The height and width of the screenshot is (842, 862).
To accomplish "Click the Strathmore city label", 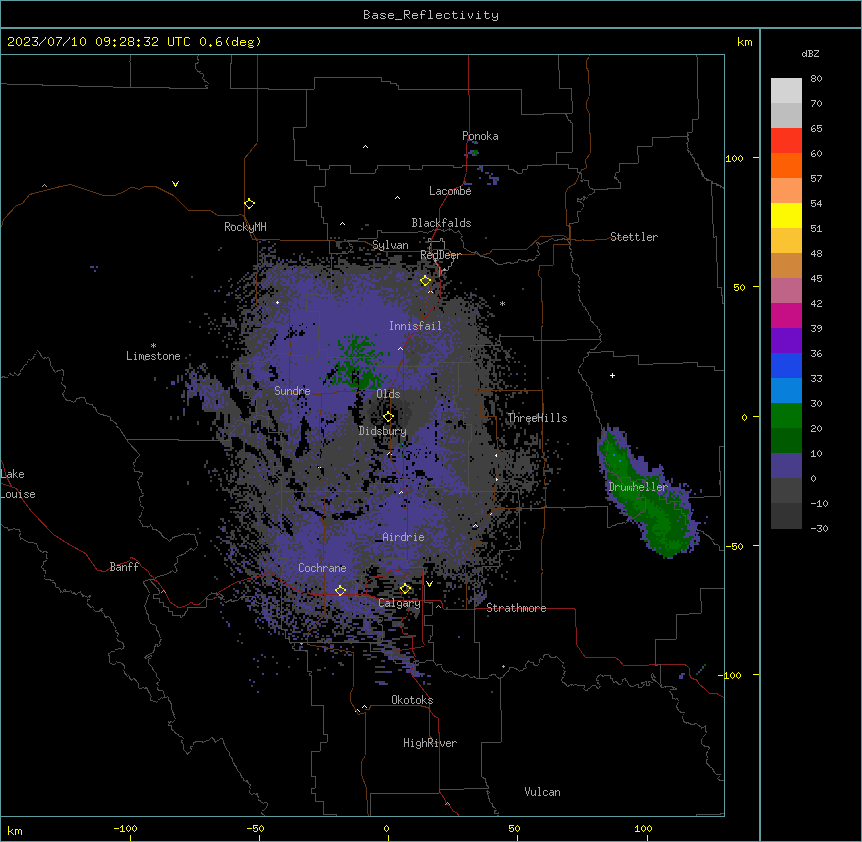I will [516, 608].
